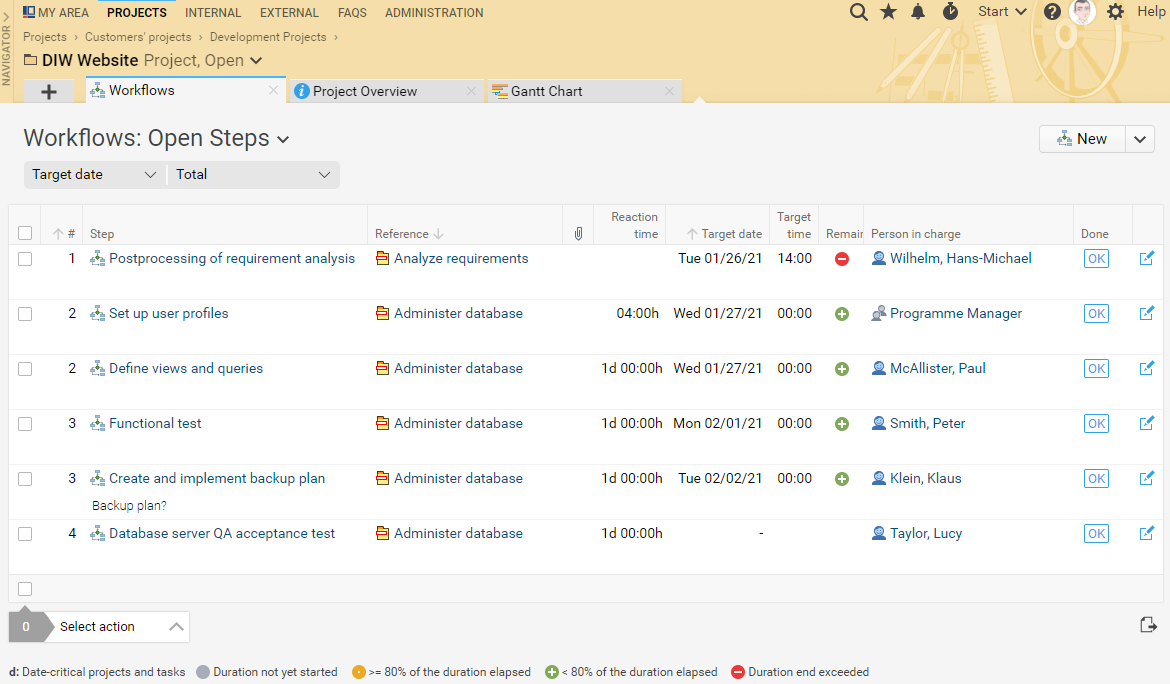
Task: Open the arrow dropdown next to New
Action: (1141, 140)
